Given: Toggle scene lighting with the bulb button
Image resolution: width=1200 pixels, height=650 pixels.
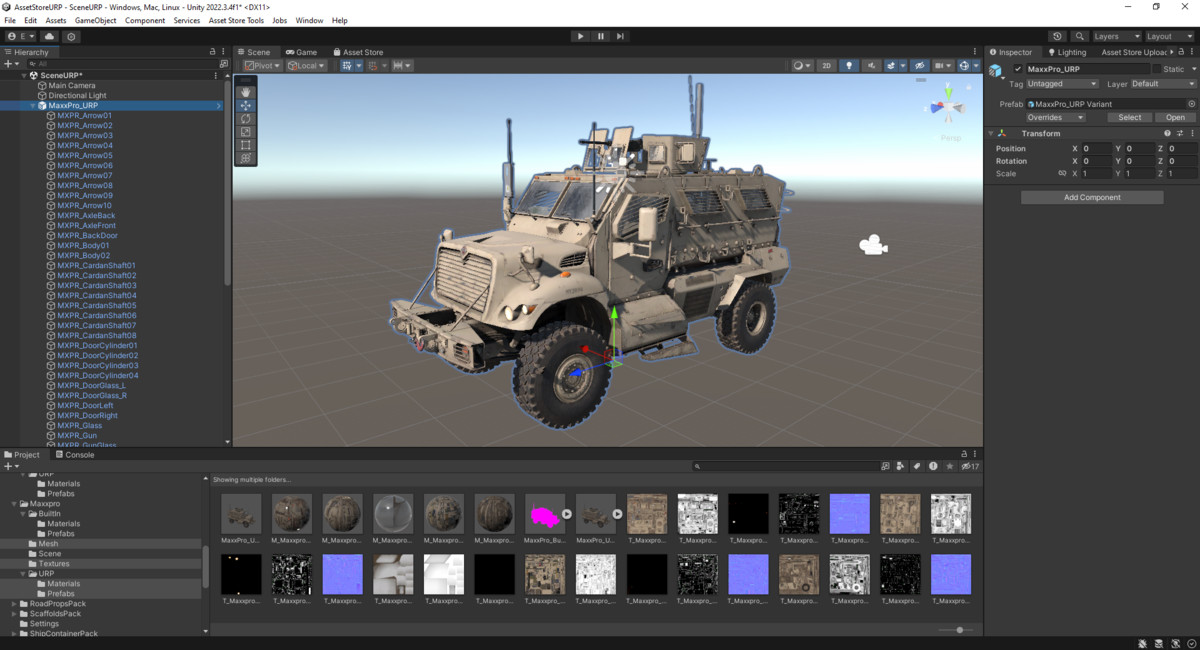Looking at the screenshot, I should (849, 66).
